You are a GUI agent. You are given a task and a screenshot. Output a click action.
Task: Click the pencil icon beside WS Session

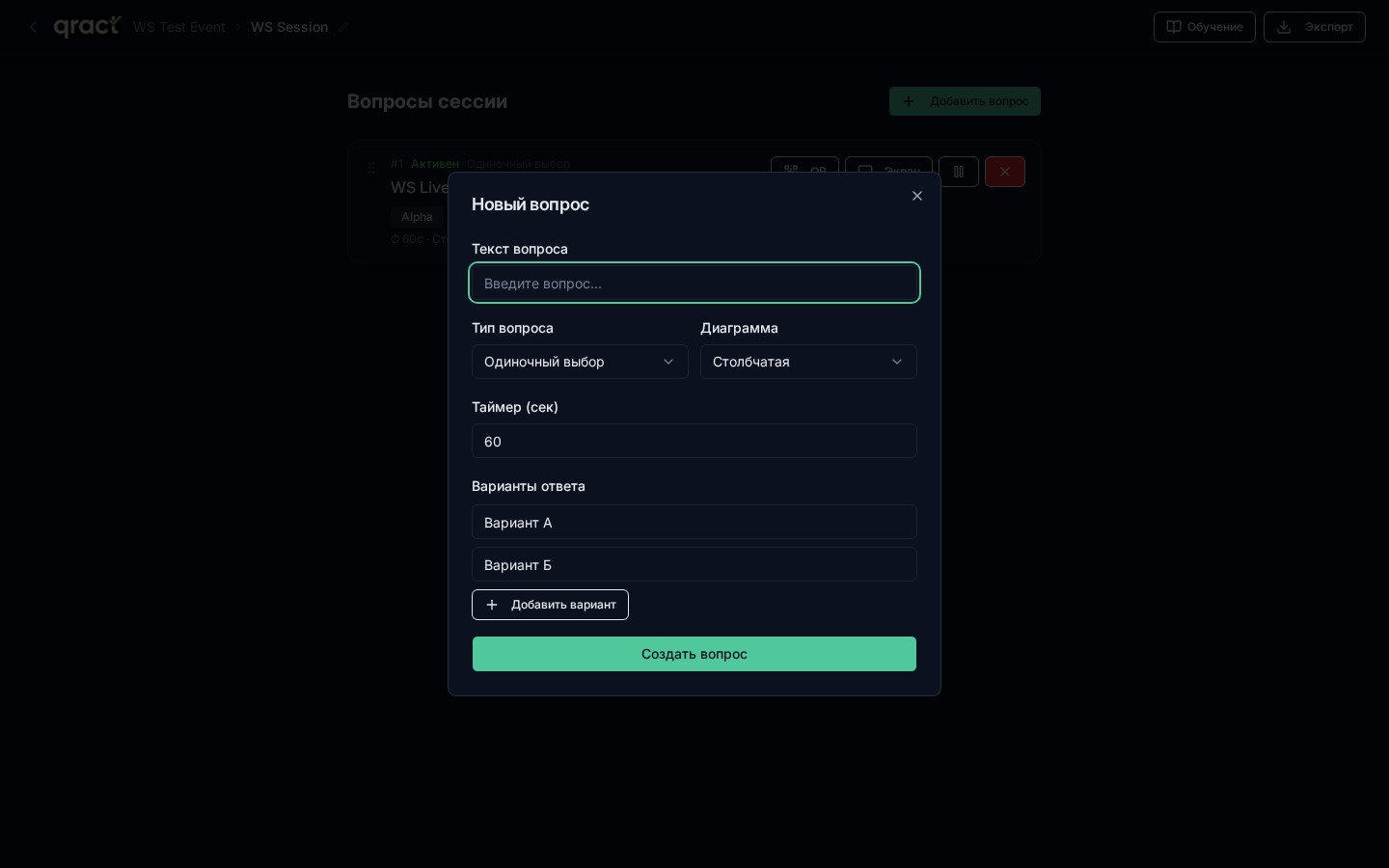click(x=342, y=27)
